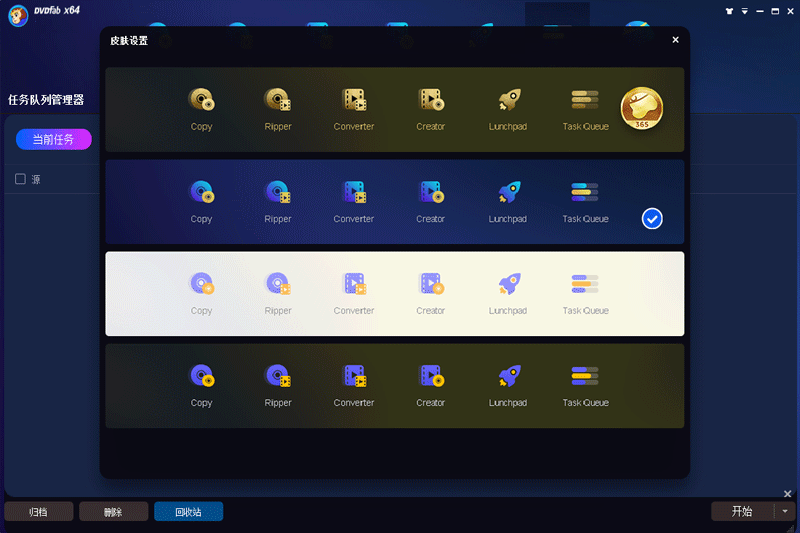
Task: Click the DVDFab logo in the title bar
Action: [17, 14]
